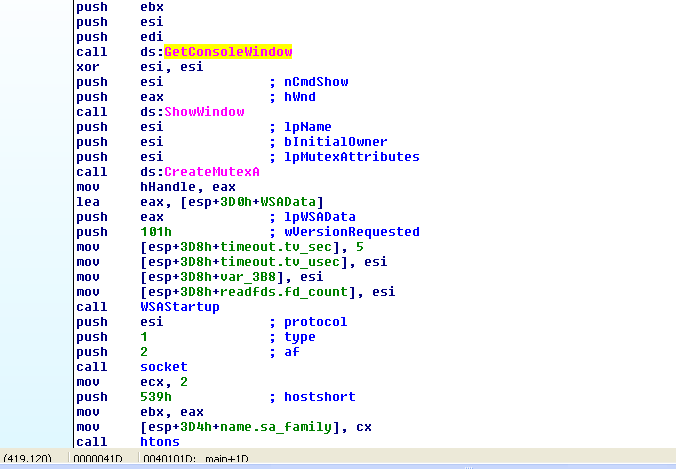The height and width of the screenshot is (469, 676).
Task: Click the main+1D address in status bar
Action: [227, 459]
